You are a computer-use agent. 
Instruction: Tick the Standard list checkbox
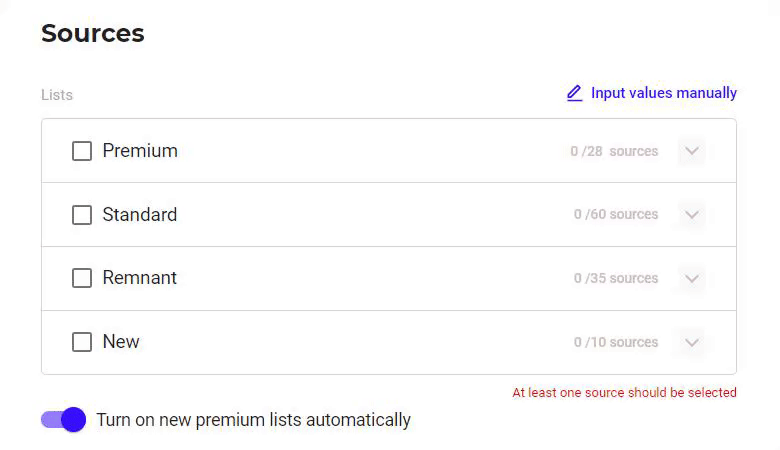pyautogui.click(x=82, y=215)
